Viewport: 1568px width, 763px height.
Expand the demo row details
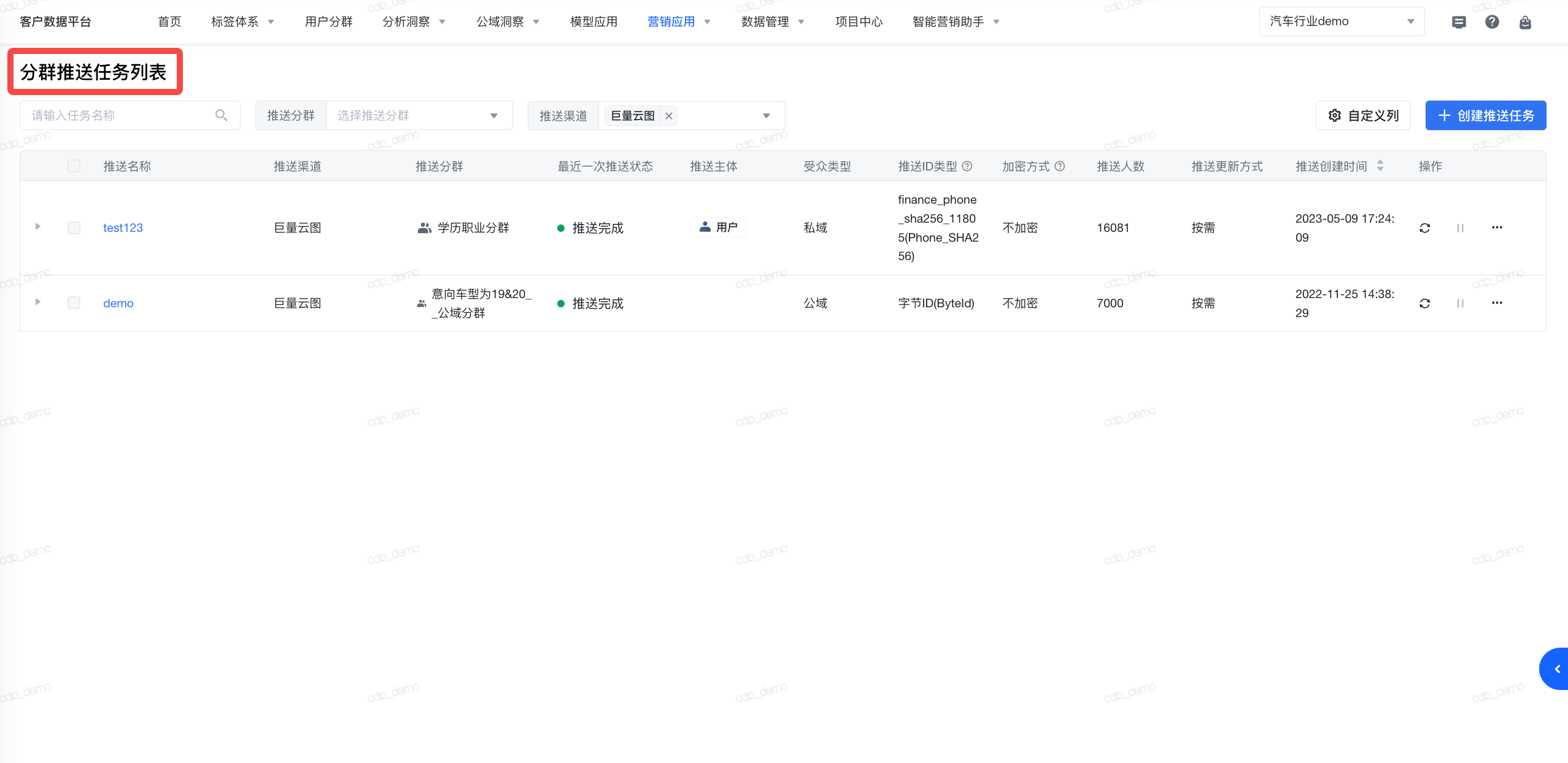tap(37, 302)
